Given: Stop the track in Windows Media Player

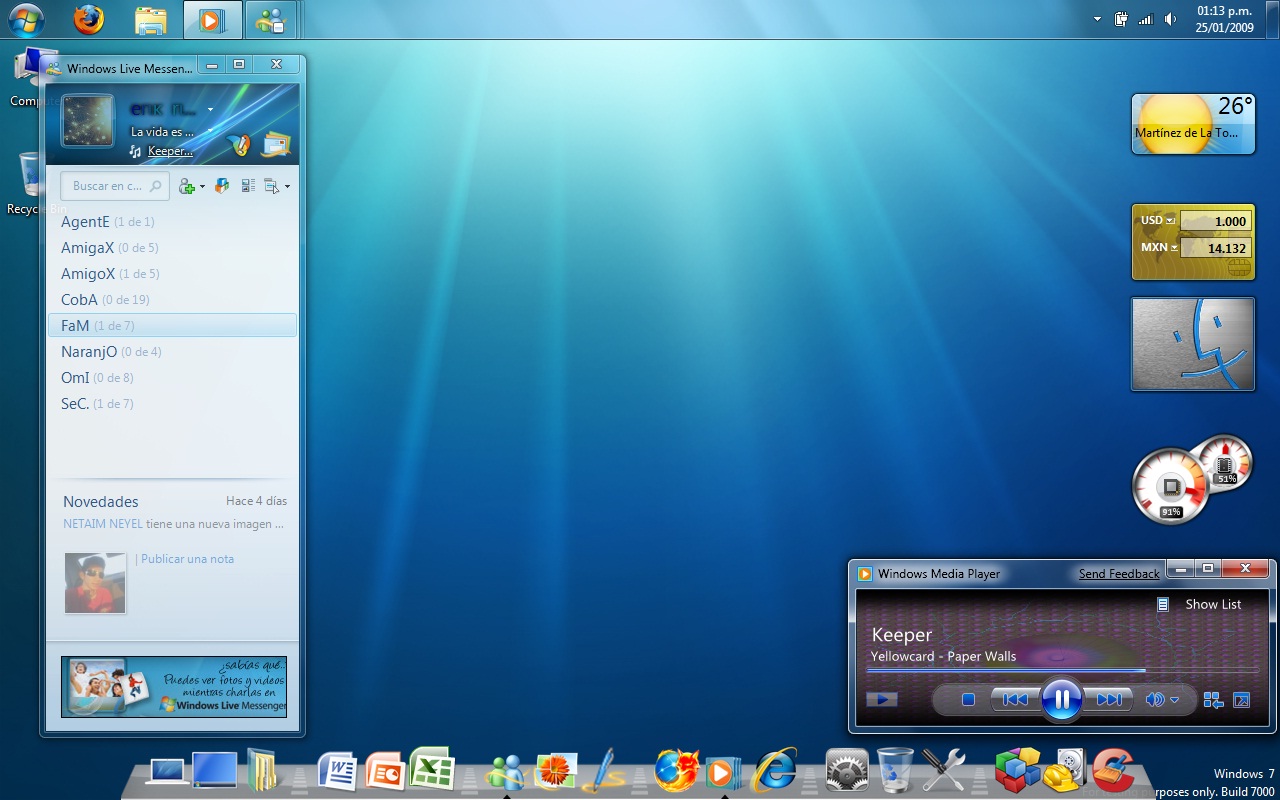Looking at the screenshot, I should (x=968, y=700).
